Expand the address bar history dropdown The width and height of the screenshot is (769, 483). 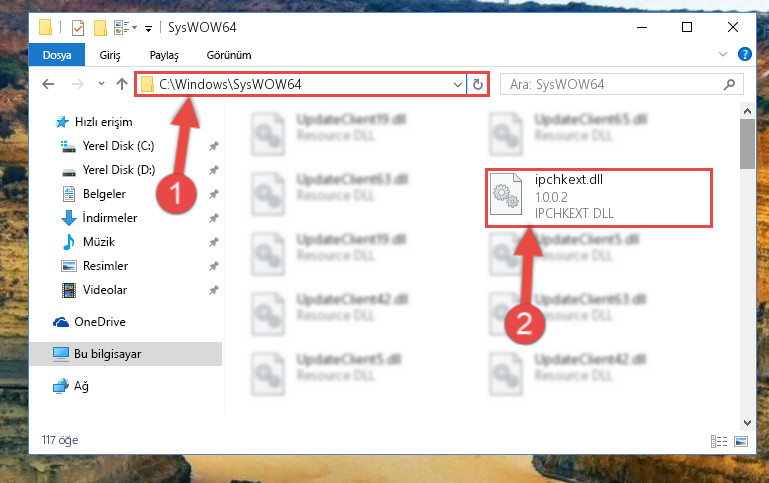point(458,84)
